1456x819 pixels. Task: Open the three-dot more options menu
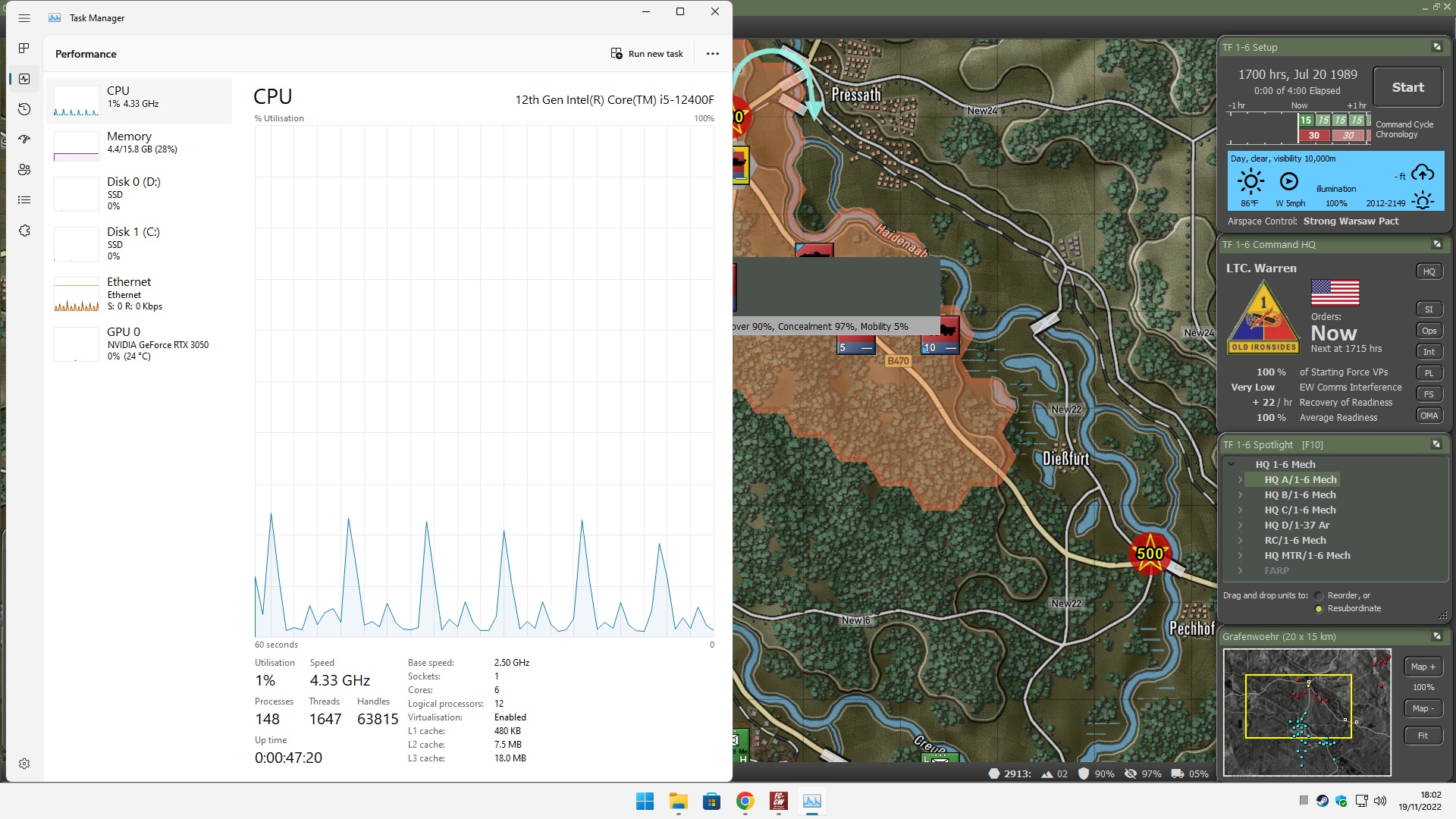pyautogui.click(x=712, y=54)
